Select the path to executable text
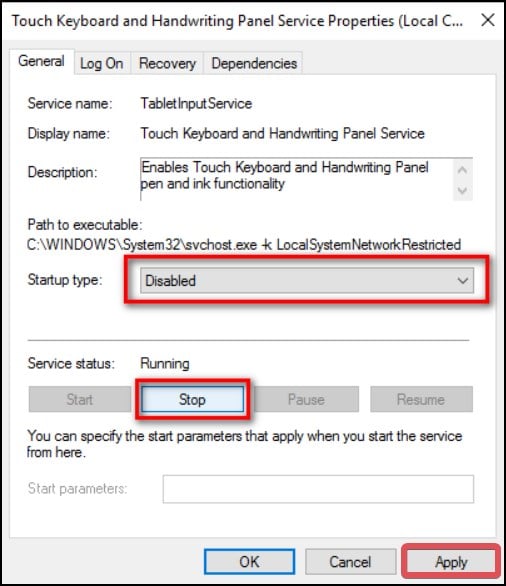This screenshot has height=586, width=506. pos(244,245)
